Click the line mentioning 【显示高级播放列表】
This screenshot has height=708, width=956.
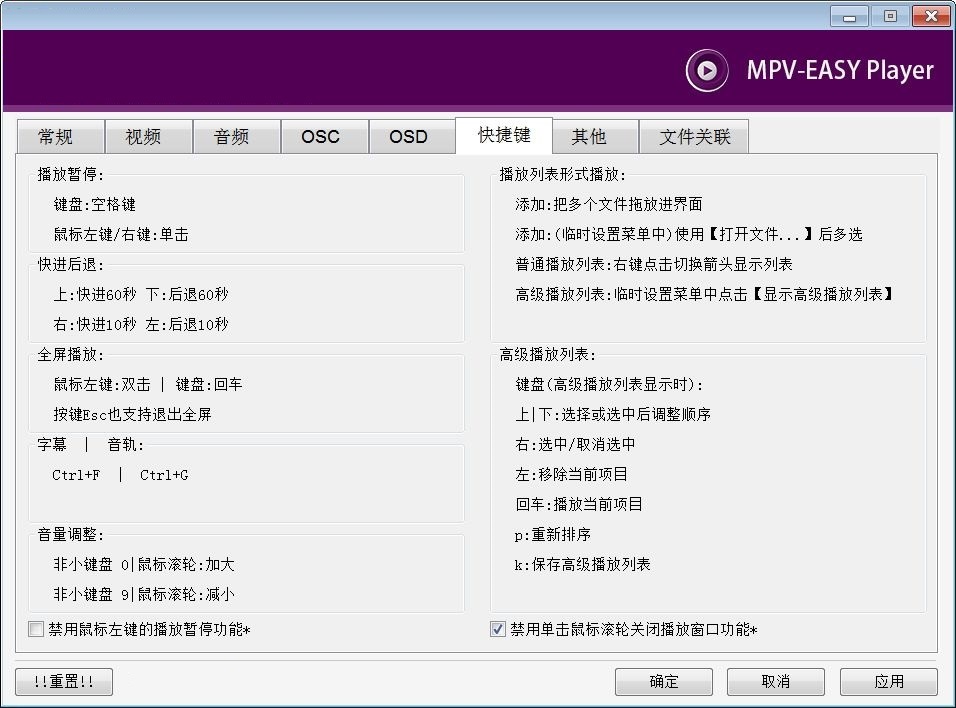704,295
